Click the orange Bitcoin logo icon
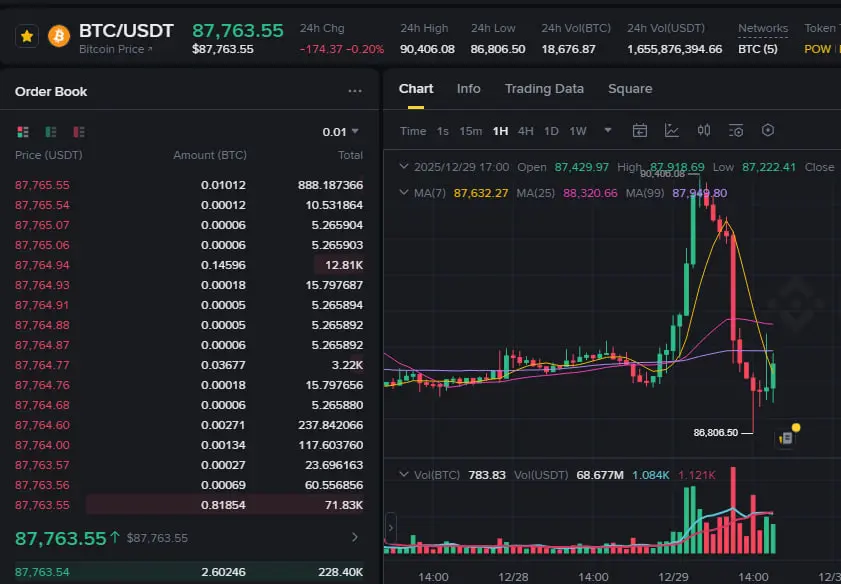The image size is (841, 584). [59, 36]
